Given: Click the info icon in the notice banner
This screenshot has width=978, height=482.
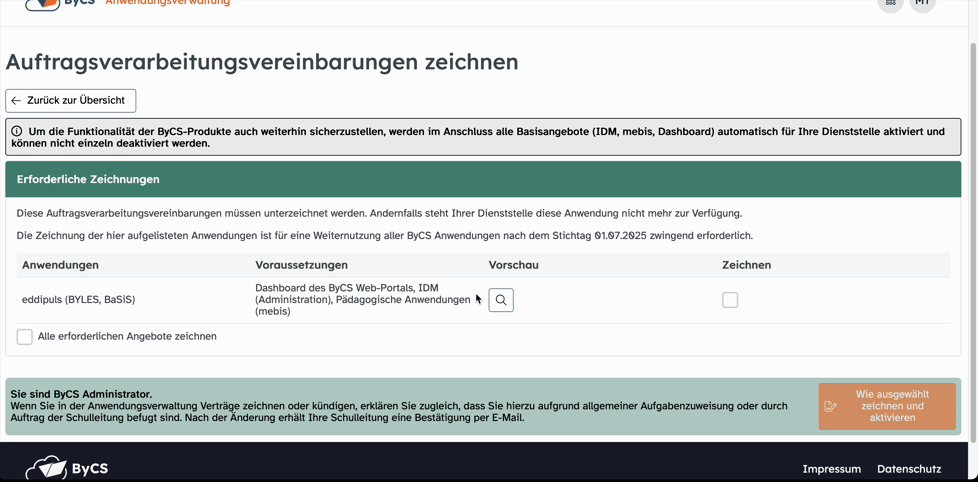Looking at the screenshot, I should tap(16, 132).
